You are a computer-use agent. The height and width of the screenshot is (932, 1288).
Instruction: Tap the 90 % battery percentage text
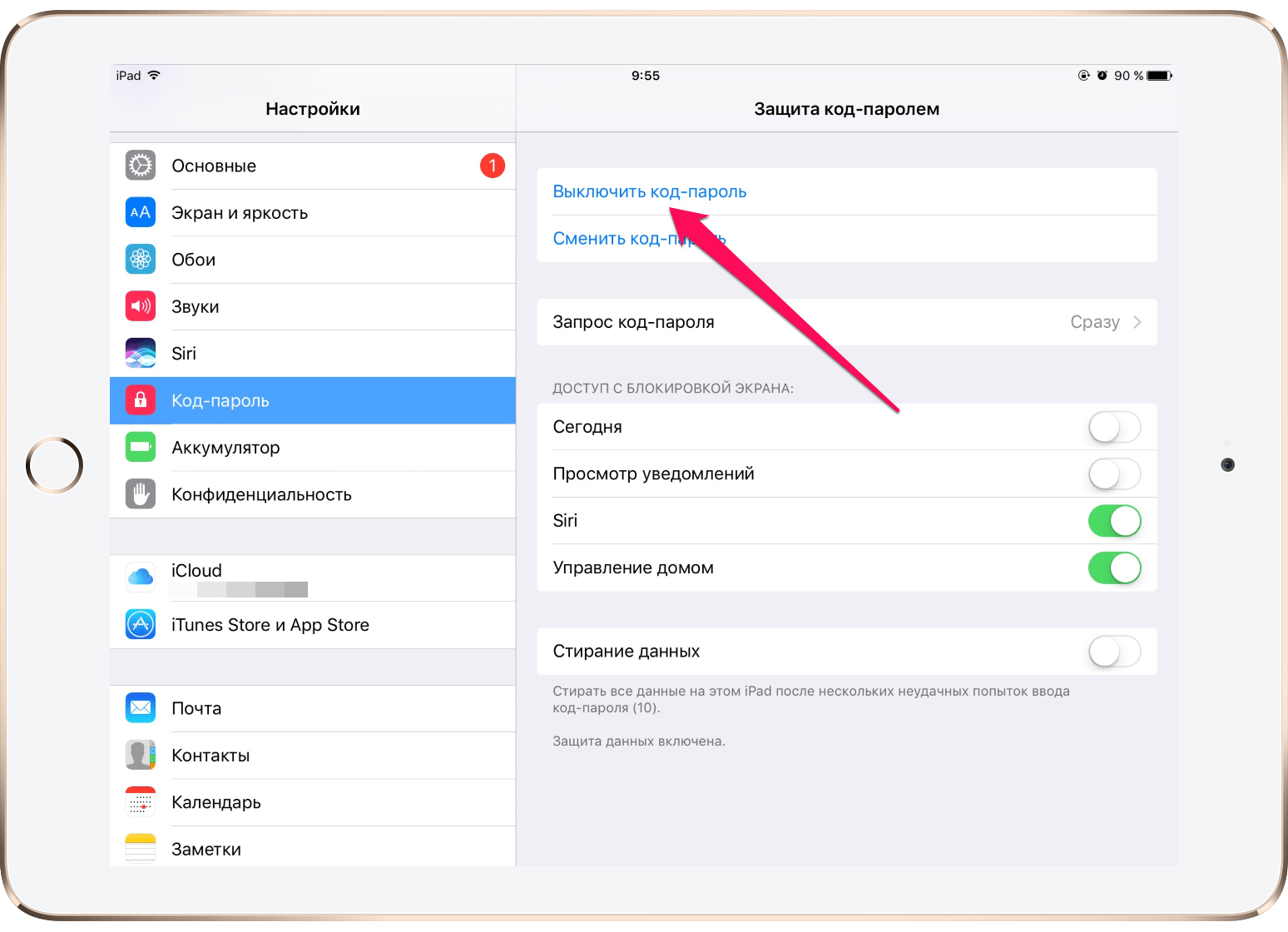[1129, 76]
